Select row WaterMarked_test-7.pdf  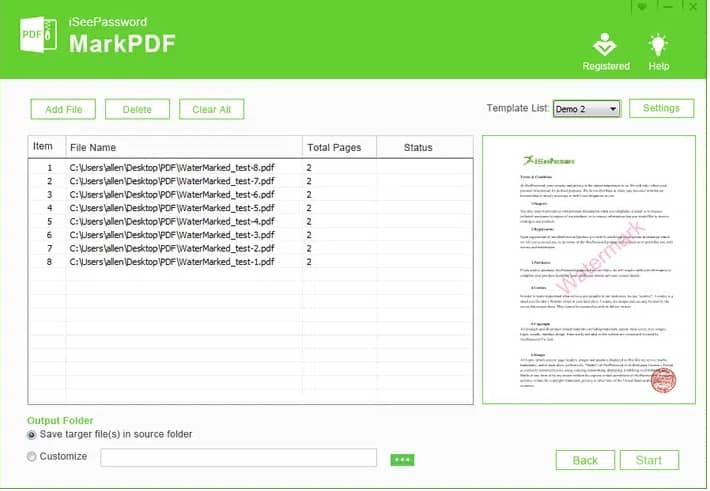pyautogui.click(x=250, y=181)
